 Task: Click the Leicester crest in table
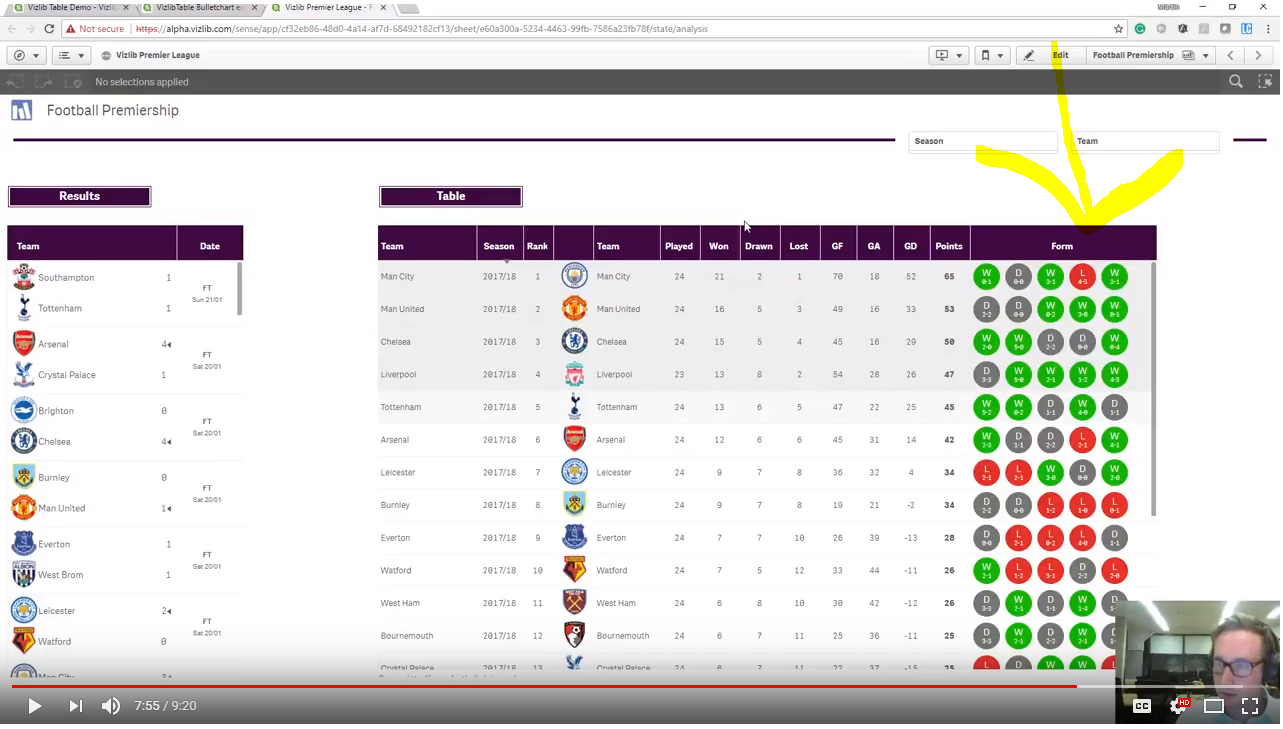tap(574, 472)
